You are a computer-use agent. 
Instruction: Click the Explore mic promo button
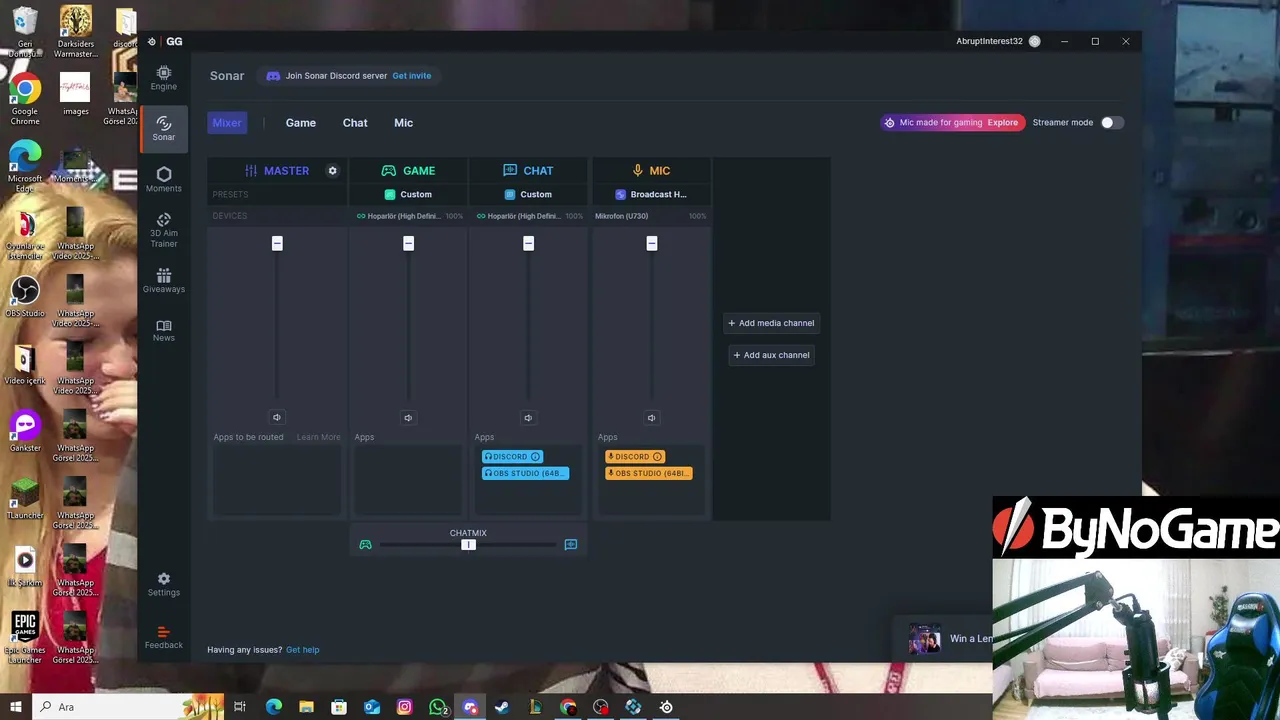point(1003,123)
